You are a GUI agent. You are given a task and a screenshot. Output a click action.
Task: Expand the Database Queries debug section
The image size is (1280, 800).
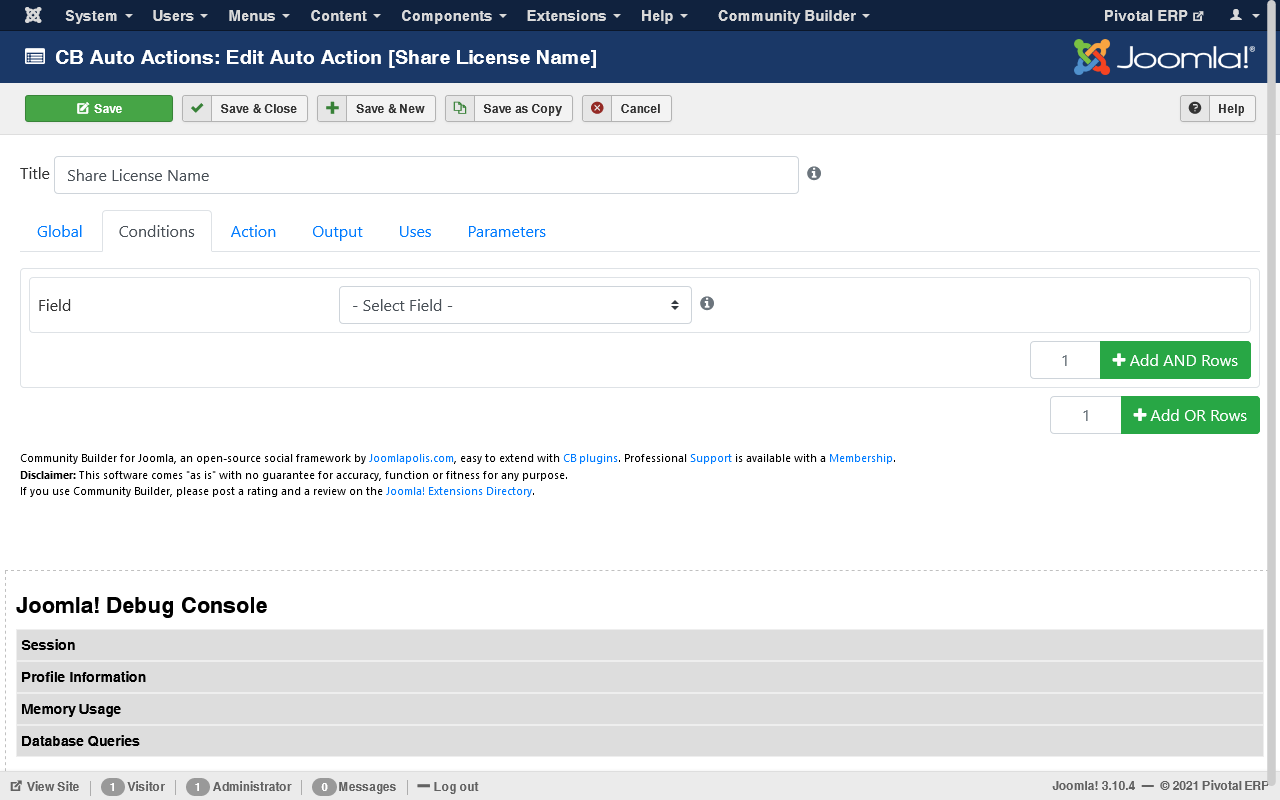point(640,741)
